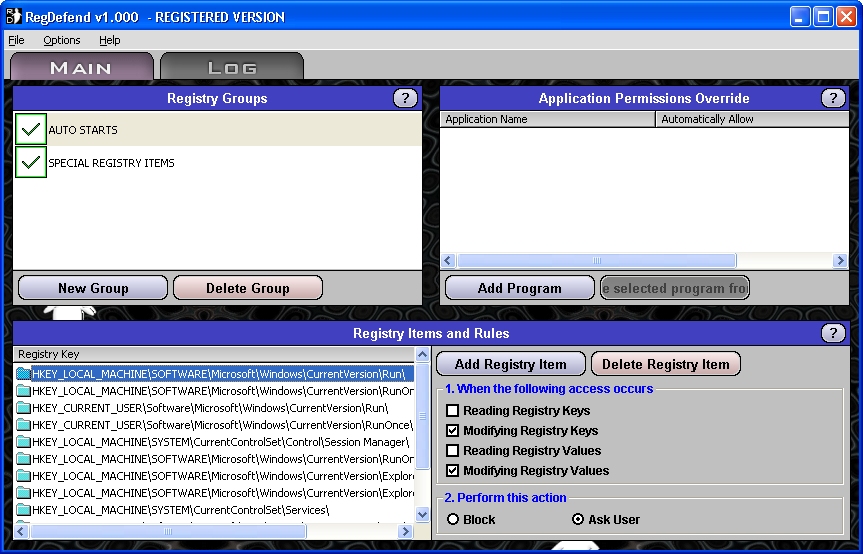This screenshot has height=554, width=863.
Task: Select the Block action radio button
Action: point(453,519)
